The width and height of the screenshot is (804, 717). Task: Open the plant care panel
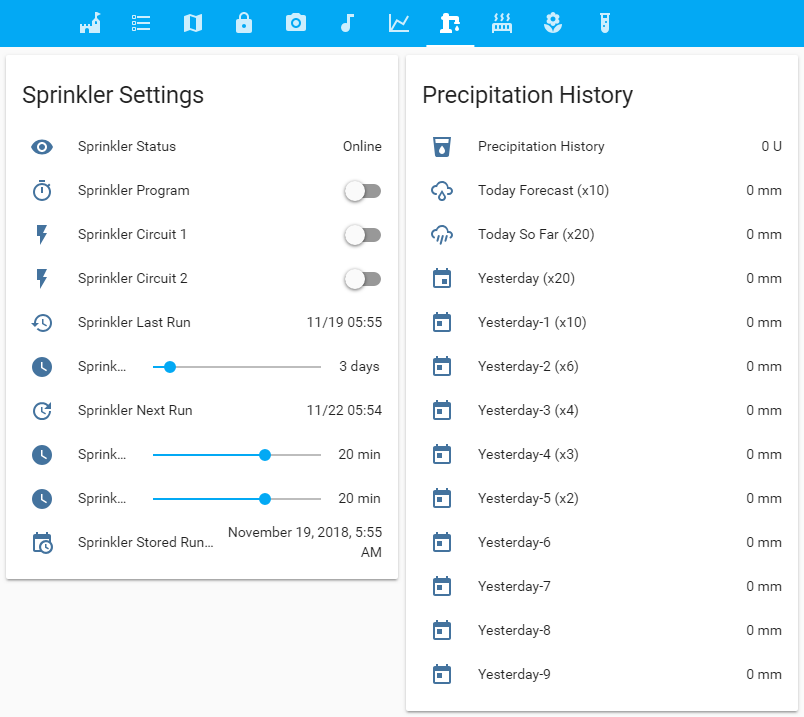553,22
